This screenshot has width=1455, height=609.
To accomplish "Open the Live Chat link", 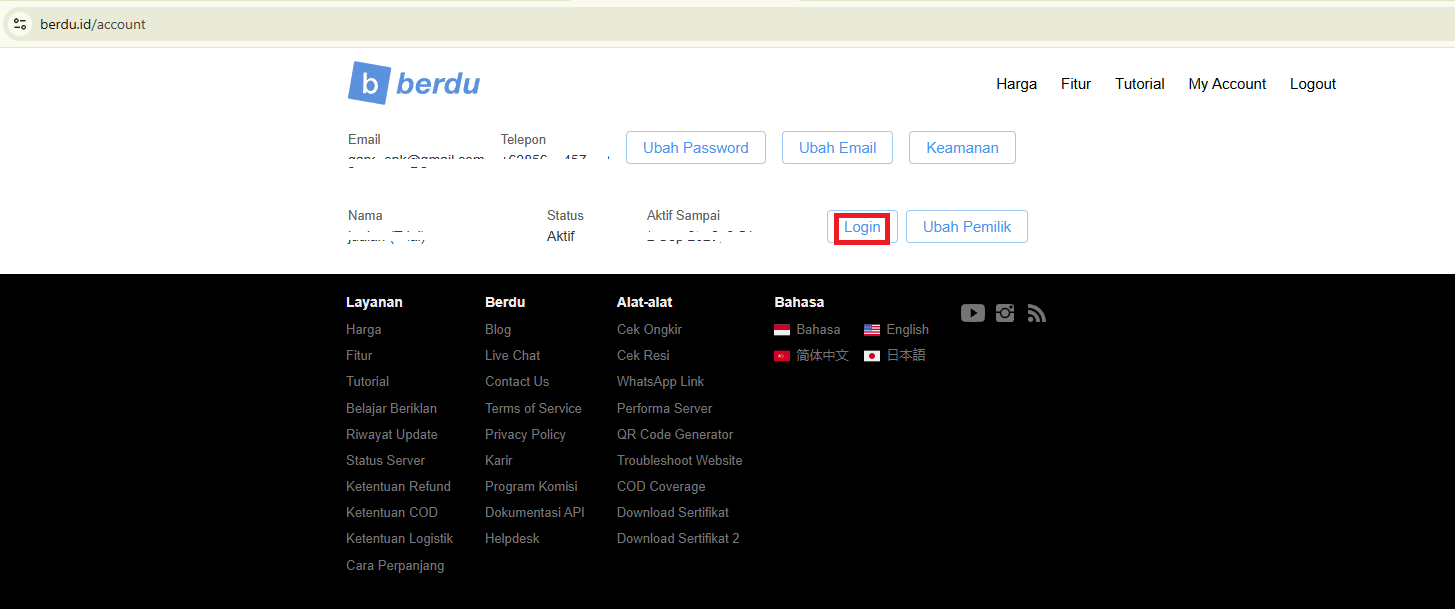I will [513, 355].
